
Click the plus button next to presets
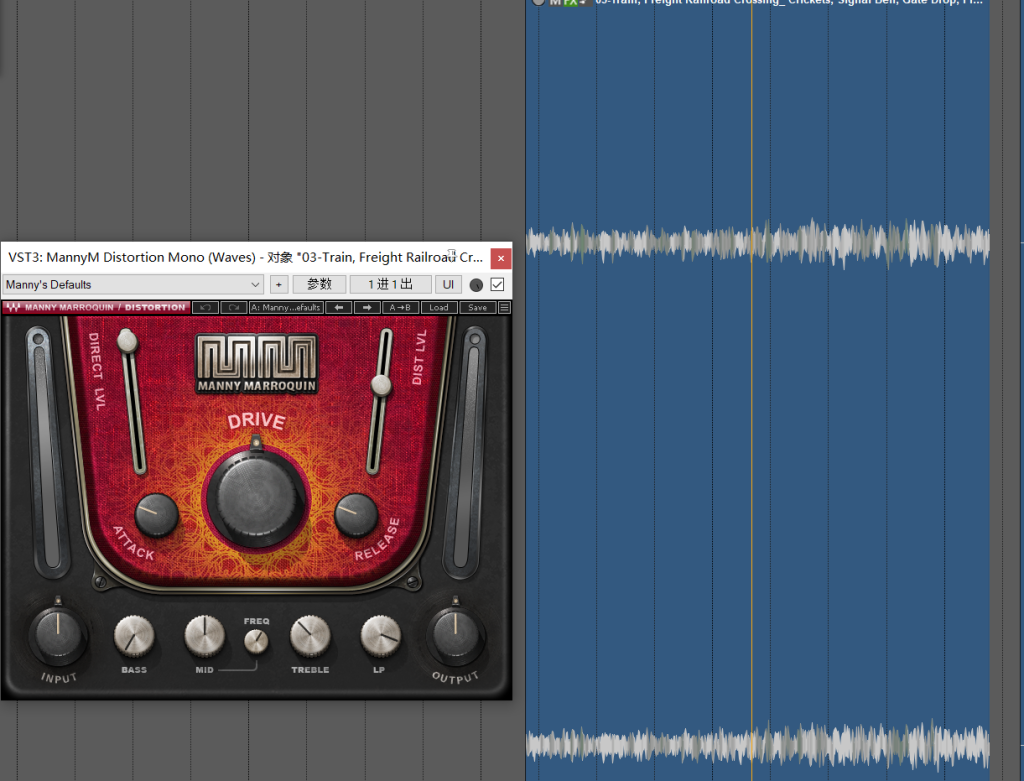pos(279,285)
